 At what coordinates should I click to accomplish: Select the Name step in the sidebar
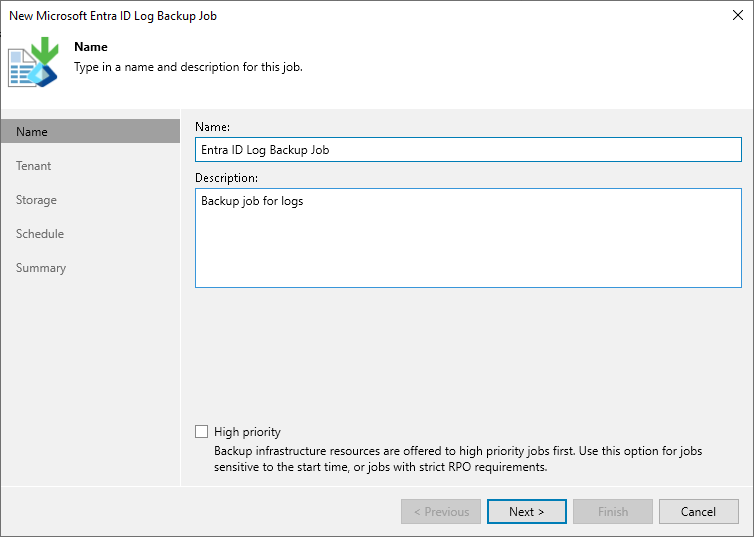point(32,132)
